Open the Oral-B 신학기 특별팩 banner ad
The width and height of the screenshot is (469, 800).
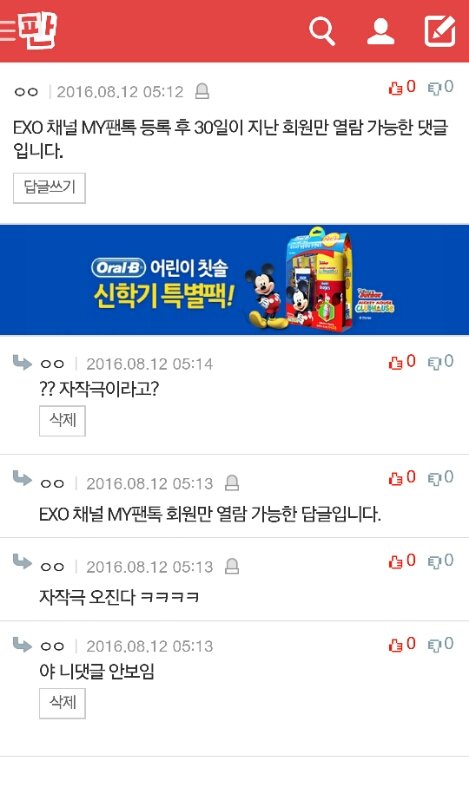(x=234, y=280)
